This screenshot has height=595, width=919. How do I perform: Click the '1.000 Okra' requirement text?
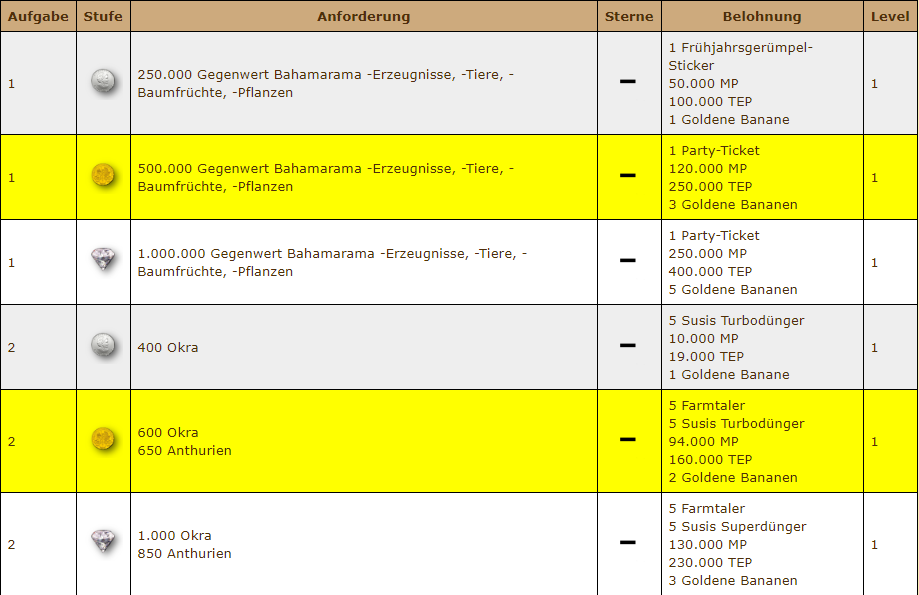[175, 536]
